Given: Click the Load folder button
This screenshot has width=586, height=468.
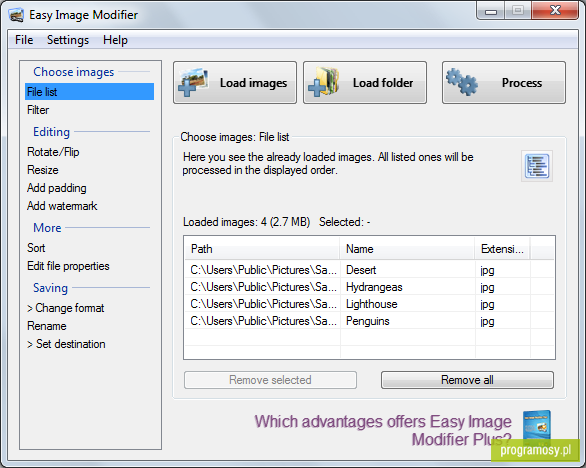Looking at the screenshot, I should click(x=365, y=83).
